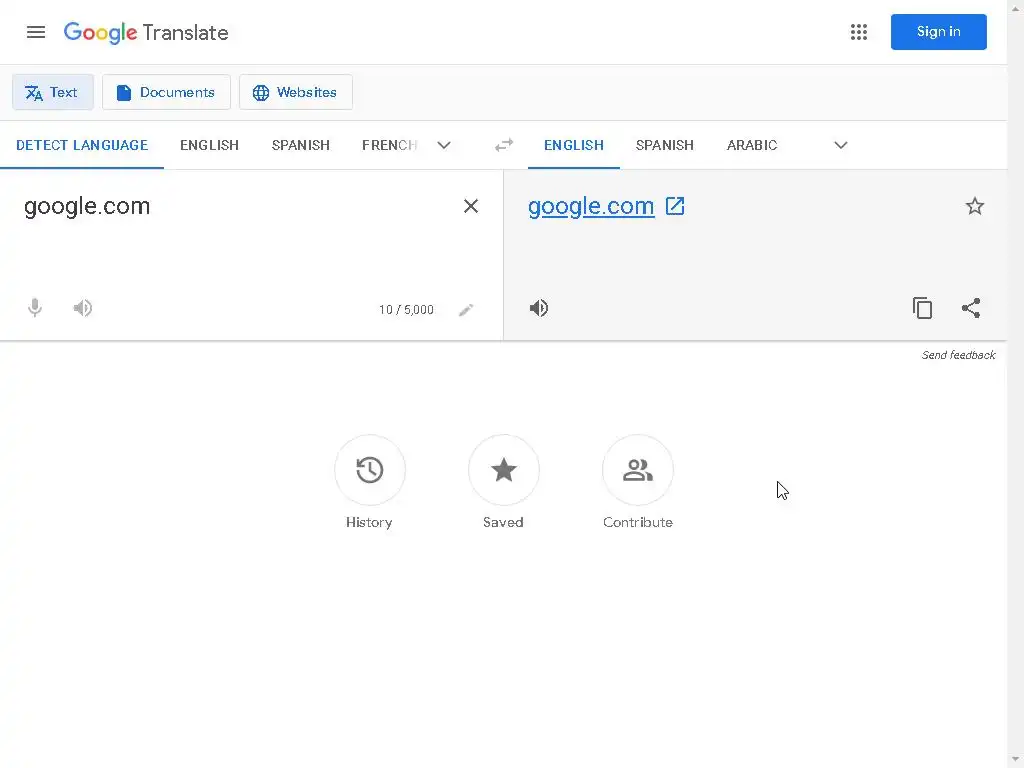Switch to Websites translation mode
1024x768 pixels.
[x=295, y=92]
